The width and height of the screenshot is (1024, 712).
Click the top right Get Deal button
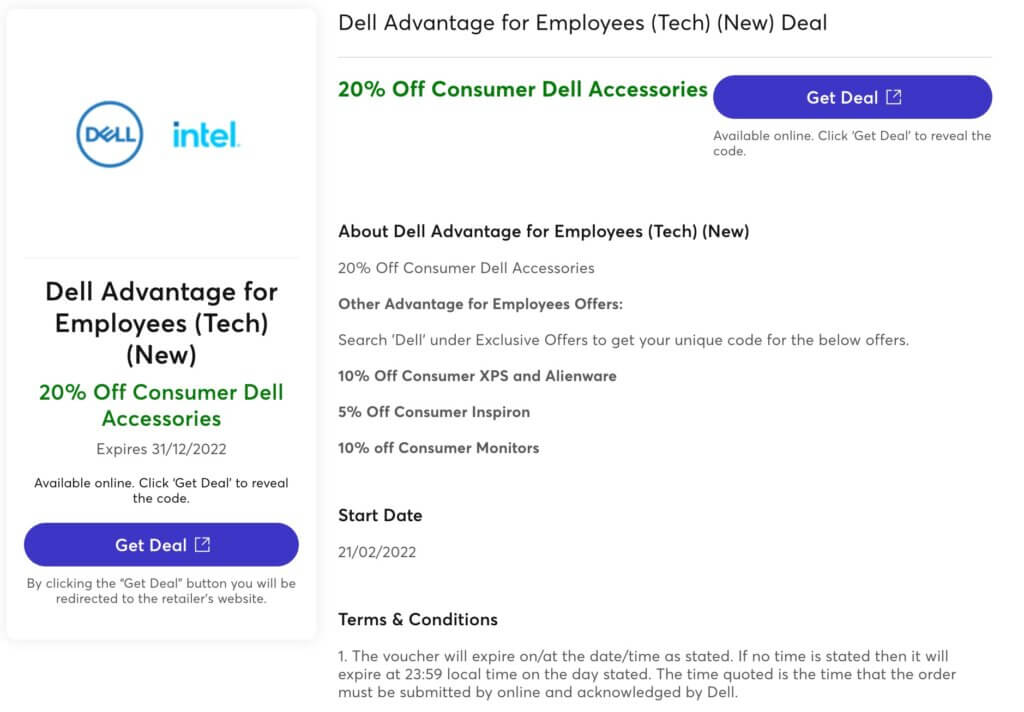click(x=852, y=97)
